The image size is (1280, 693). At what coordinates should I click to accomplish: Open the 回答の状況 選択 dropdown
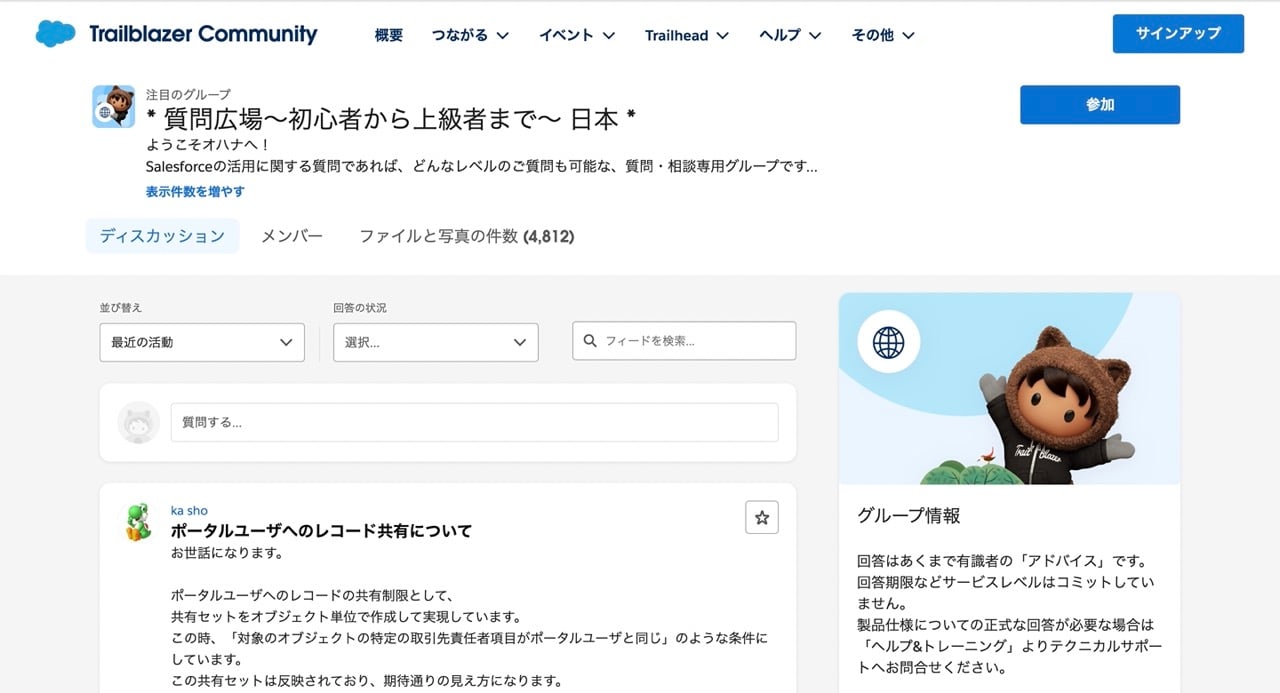pyautogui.click(x=436, y=342)
